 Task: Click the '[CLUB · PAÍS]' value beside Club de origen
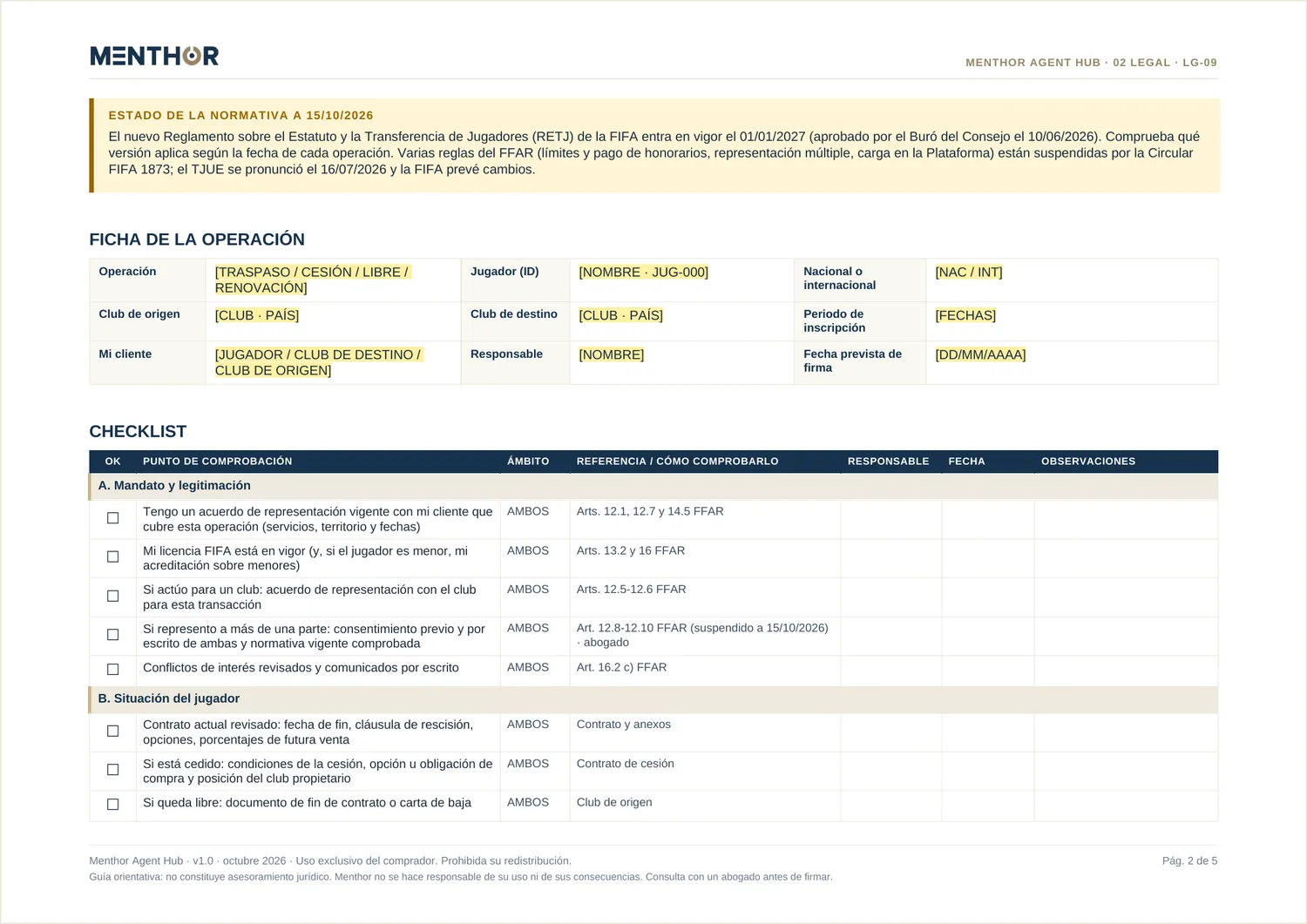pyautogui.click(x=257, y=314)
